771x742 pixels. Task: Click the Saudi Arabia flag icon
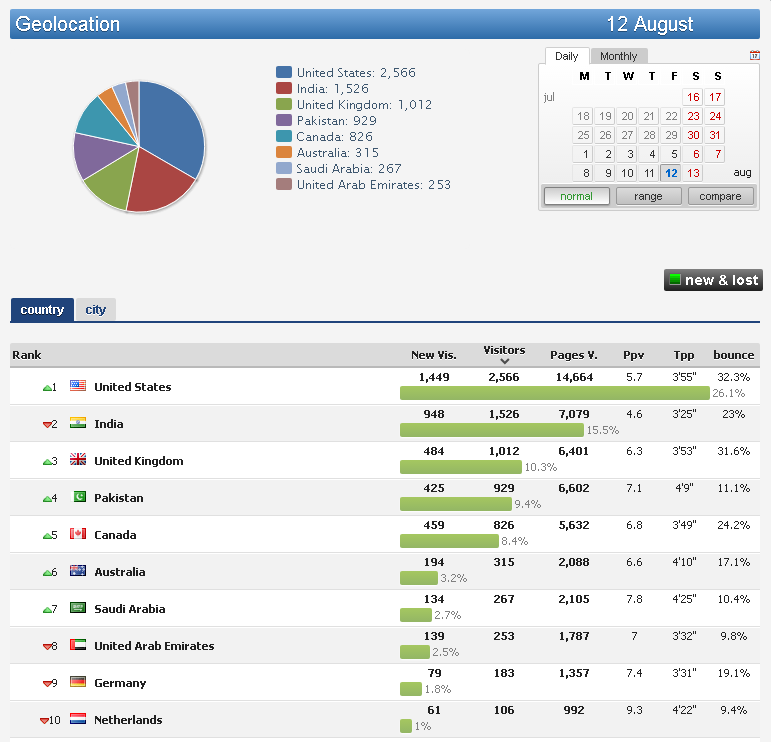click(x=78, y=608)
